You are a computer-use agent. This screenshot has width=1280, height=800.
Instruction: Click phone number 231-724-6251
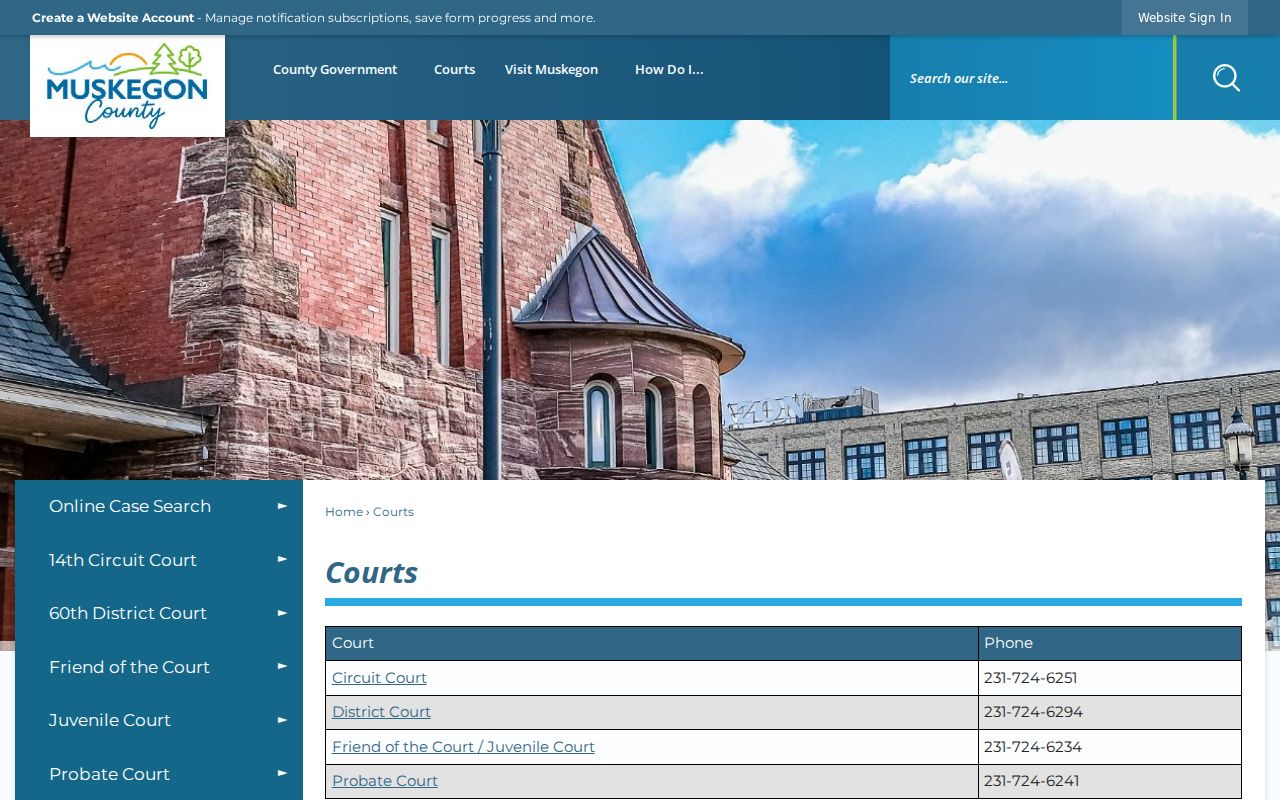coord(1030,677)
